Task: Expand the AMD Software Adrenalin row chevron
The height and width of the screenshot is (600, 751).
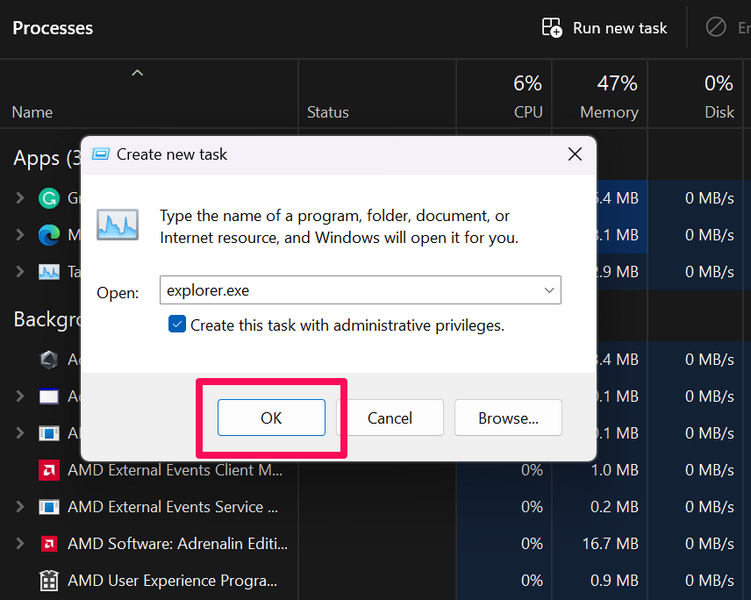Action: coord(20,544)
